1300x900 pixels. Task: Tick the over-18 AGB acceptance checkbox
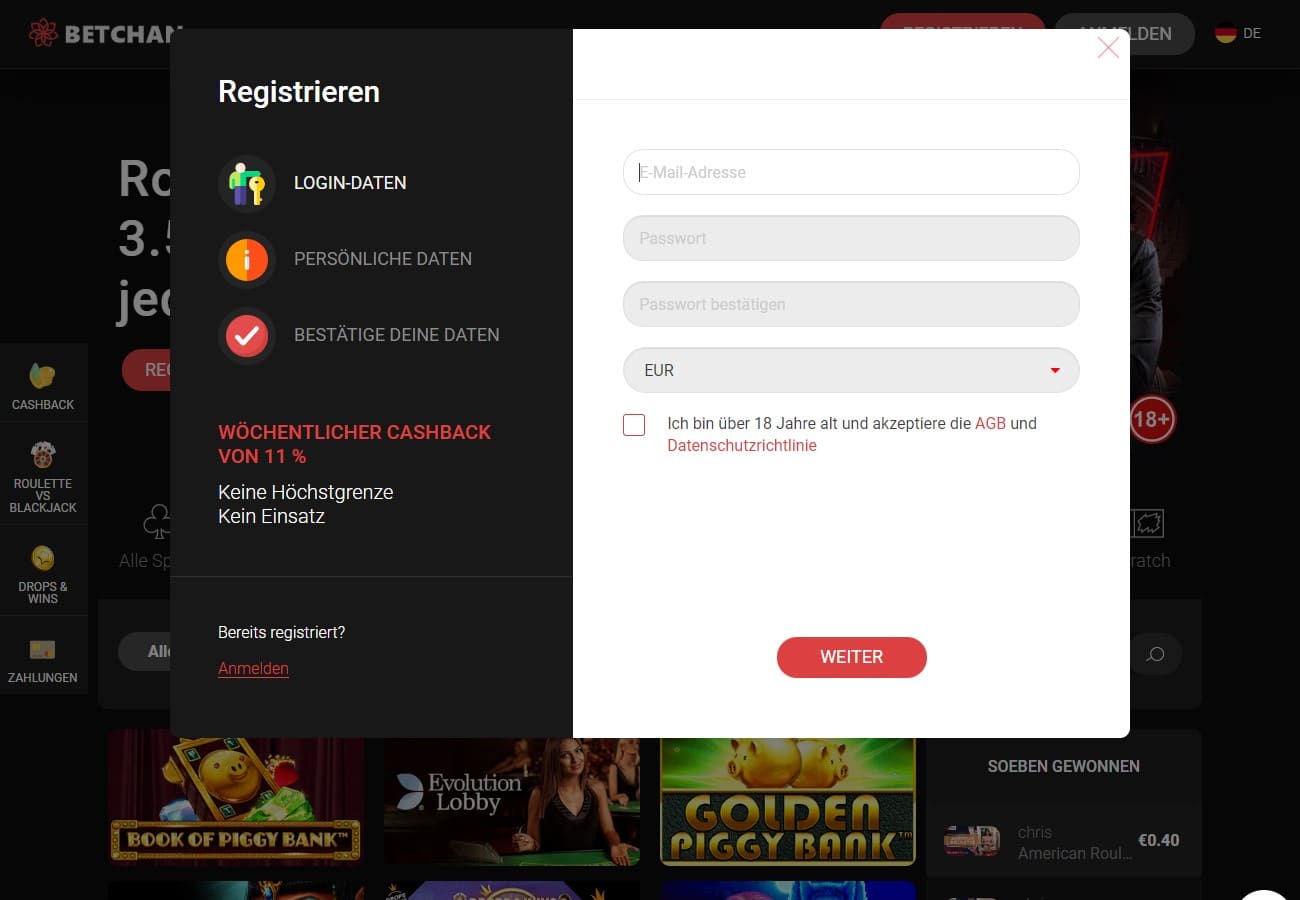click(x=634, y=424)
